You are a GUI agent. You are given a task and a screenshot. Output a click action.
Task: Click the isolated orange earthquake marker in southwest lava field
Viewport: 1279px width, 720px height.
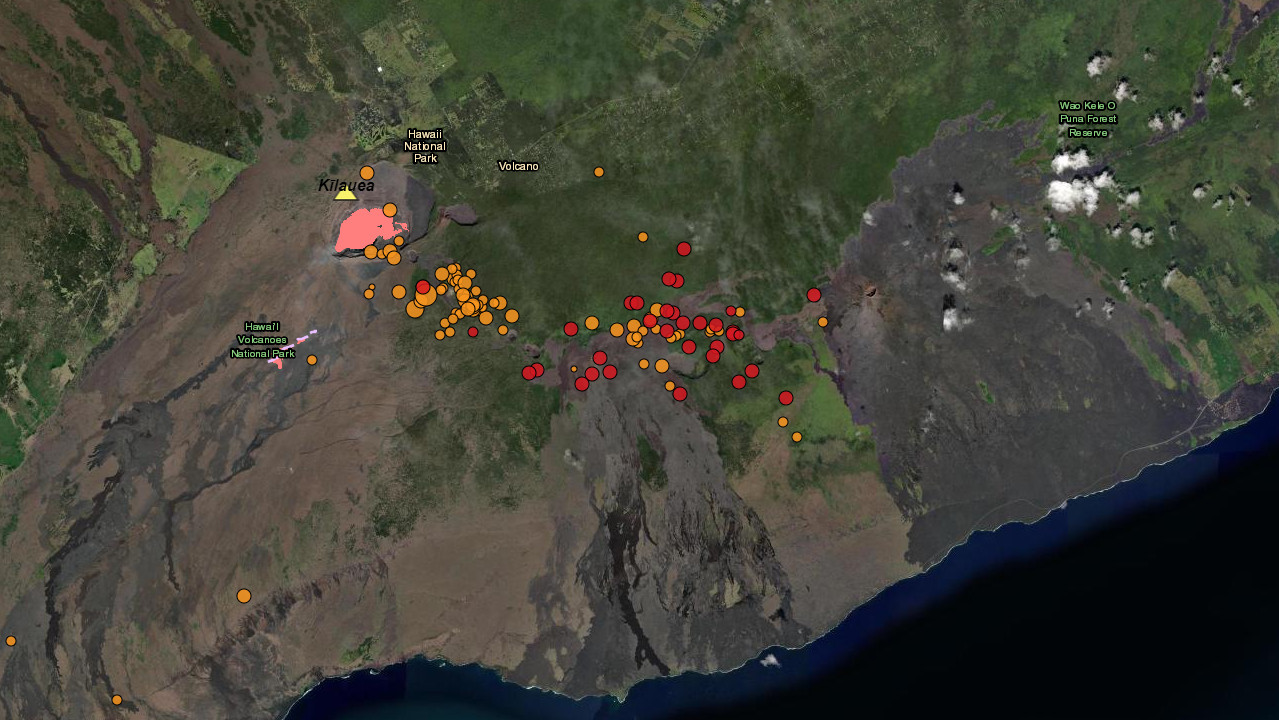(x=244, y=596)
